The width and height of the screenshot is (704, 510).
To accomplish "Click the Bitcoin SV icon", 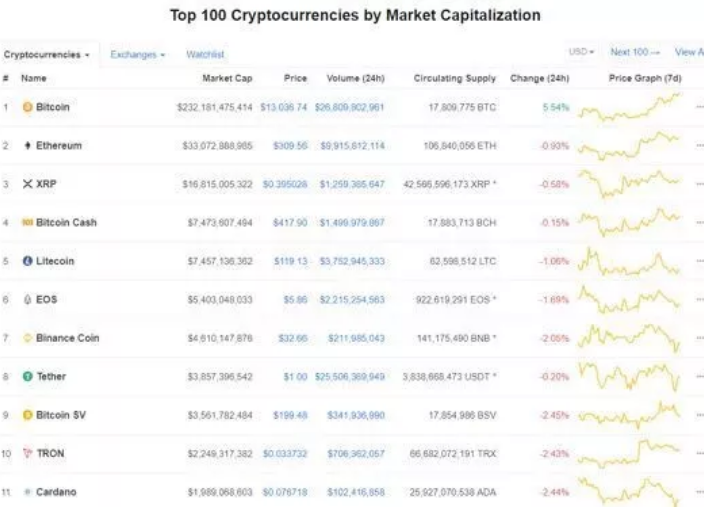I will pyautogui.click(x=27, y=415).
